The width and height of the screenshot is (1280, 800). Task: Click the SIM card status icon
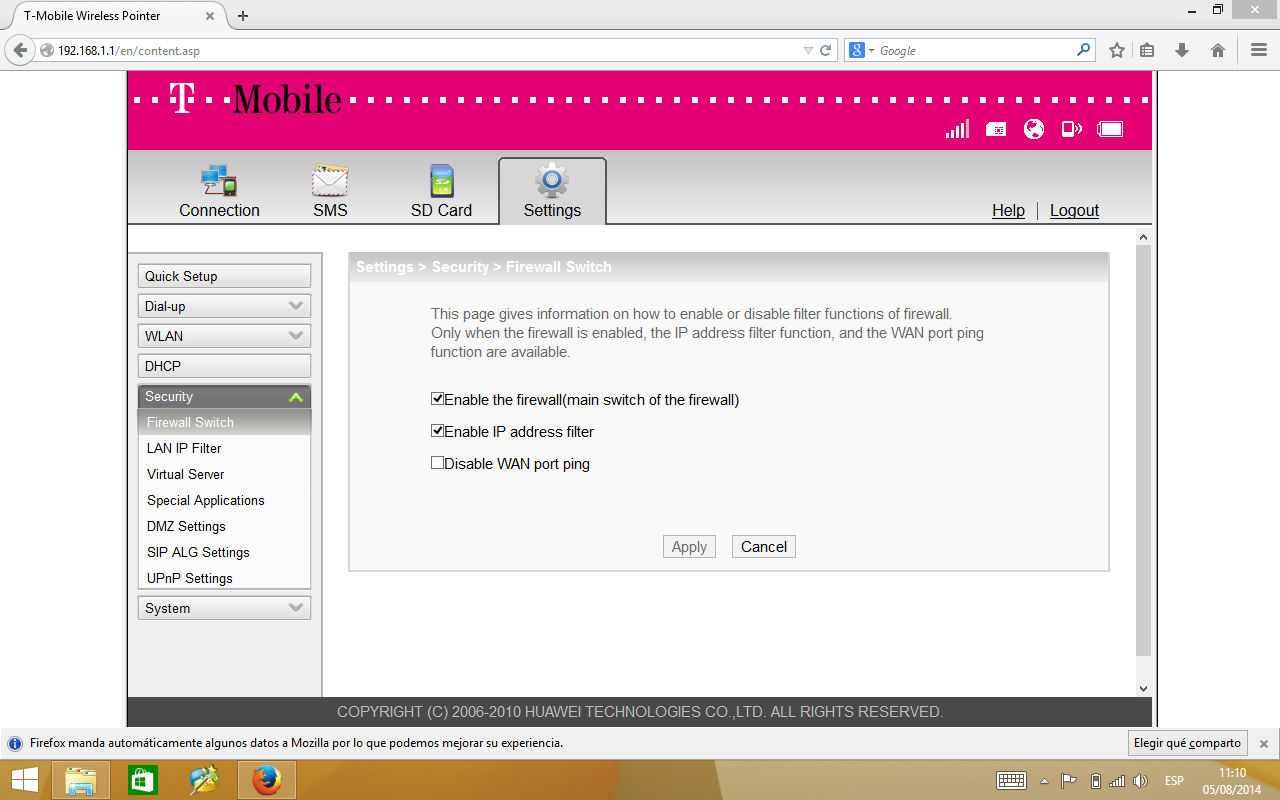(996, 129)
